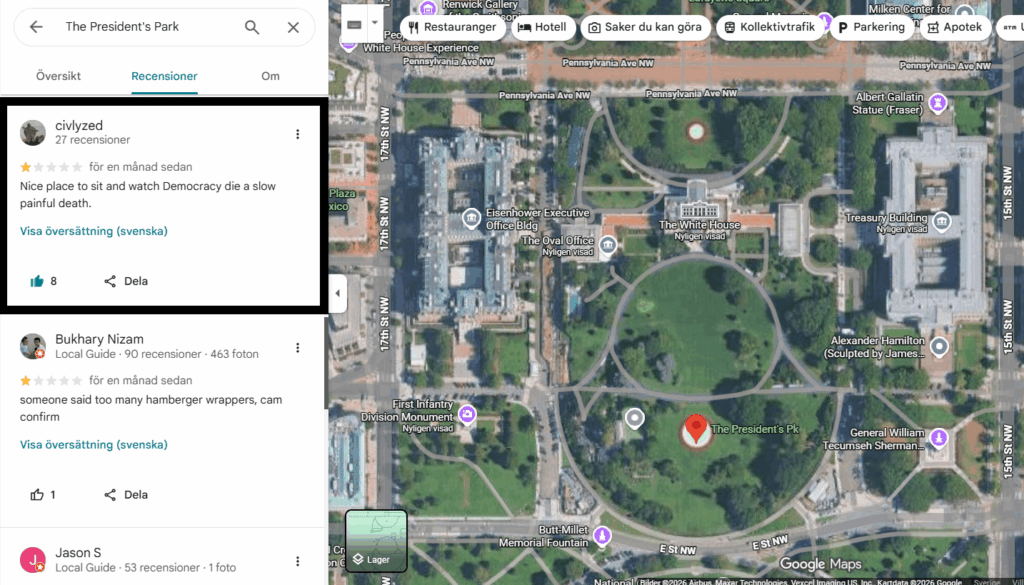Show Swedish translation of civlyzed review

point(93,231)
